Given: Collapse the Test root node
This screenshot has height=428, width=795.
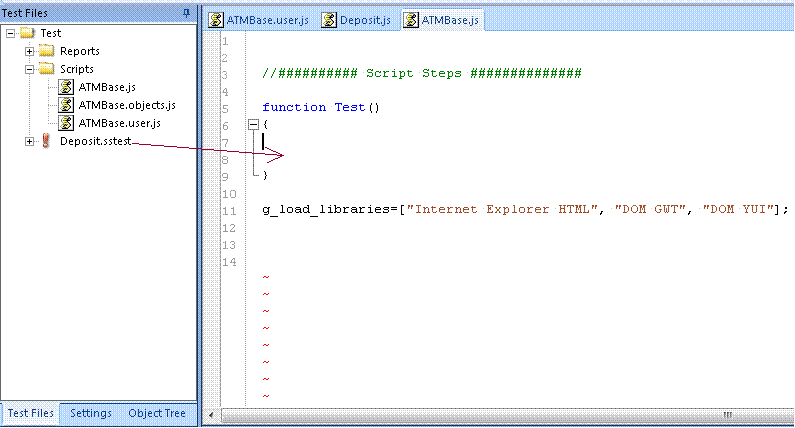Looking at the screenshot, I should (10, 33).
